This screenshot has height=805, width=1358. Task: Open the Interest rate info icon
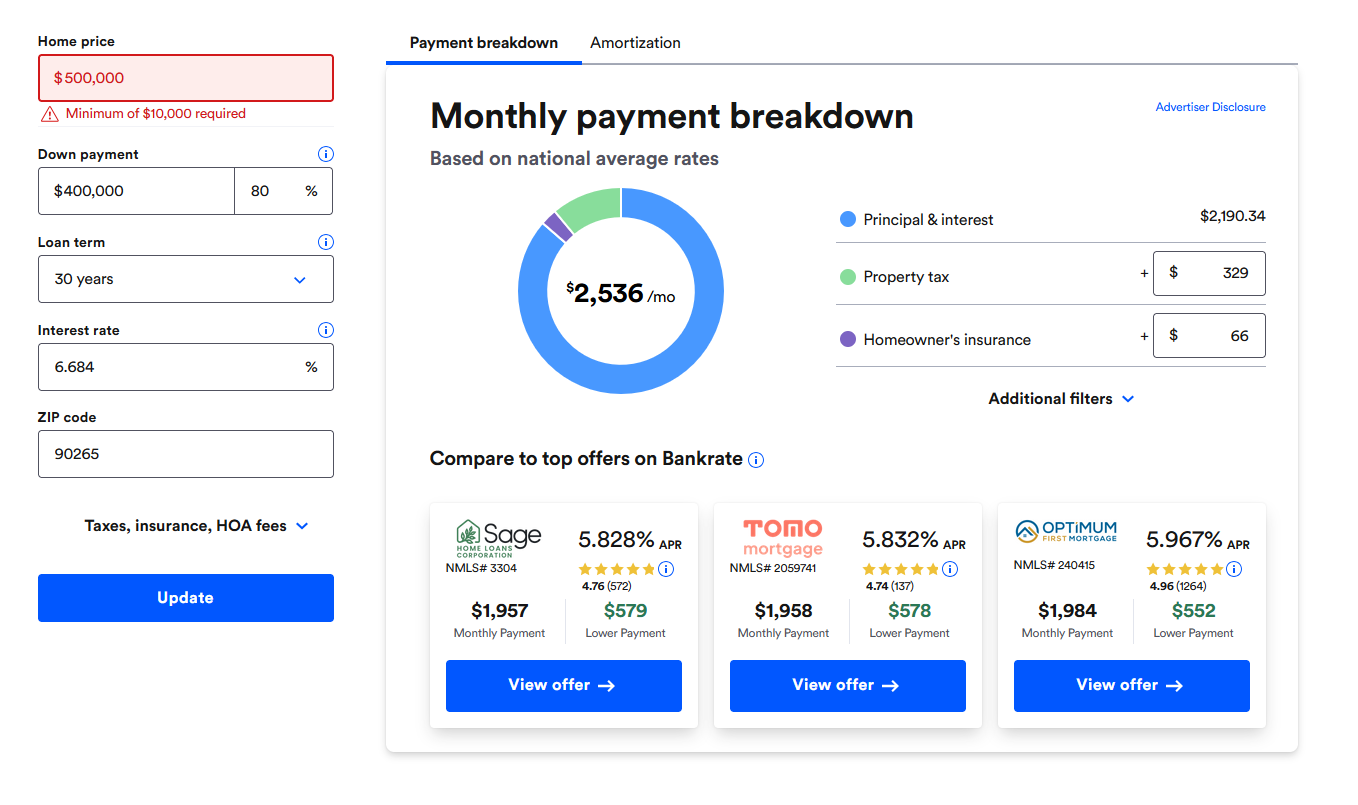tap(325, 330)
